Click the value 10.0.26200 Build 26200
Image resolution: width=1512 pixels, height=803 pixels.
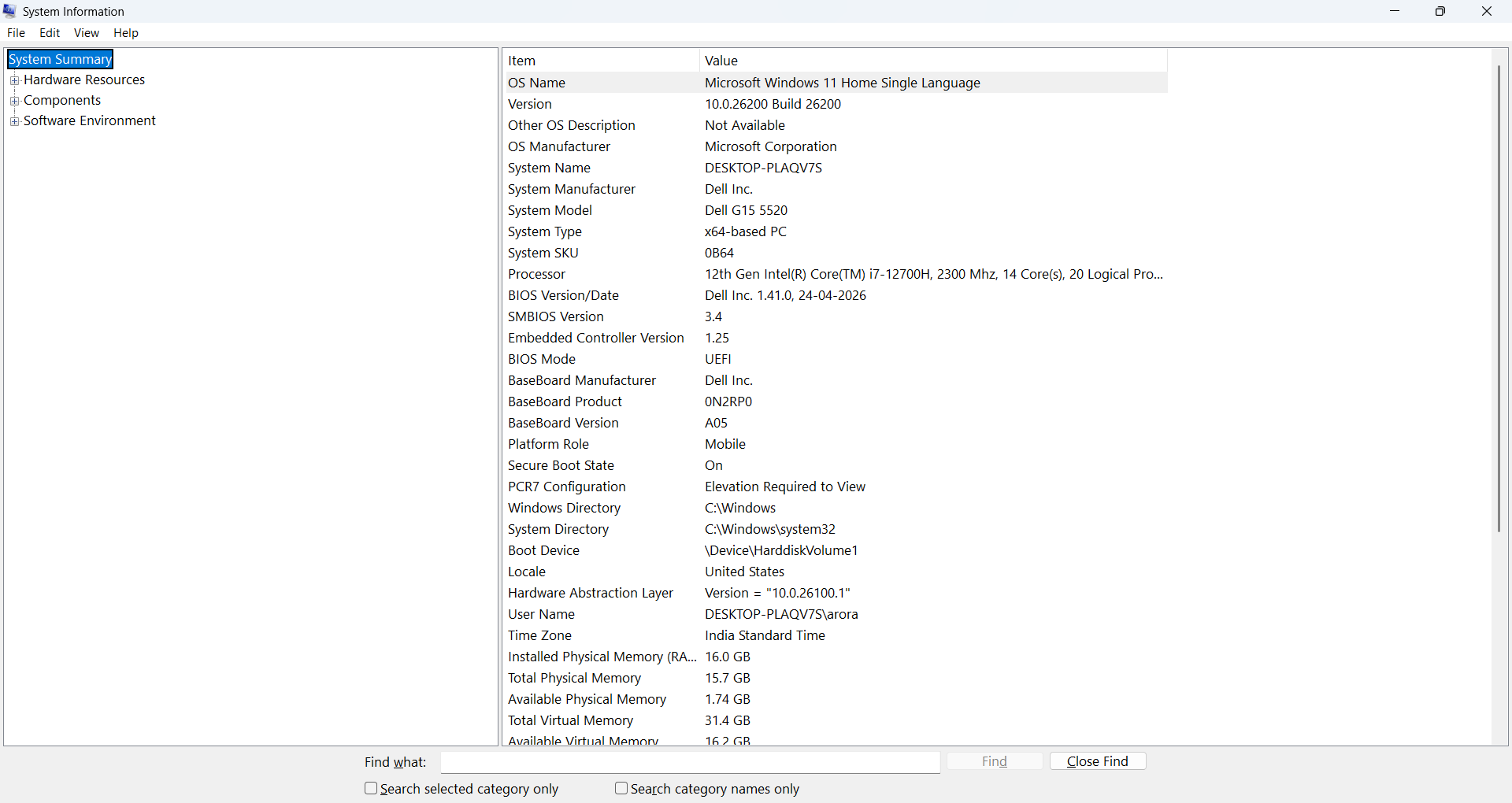coord(773,104)
